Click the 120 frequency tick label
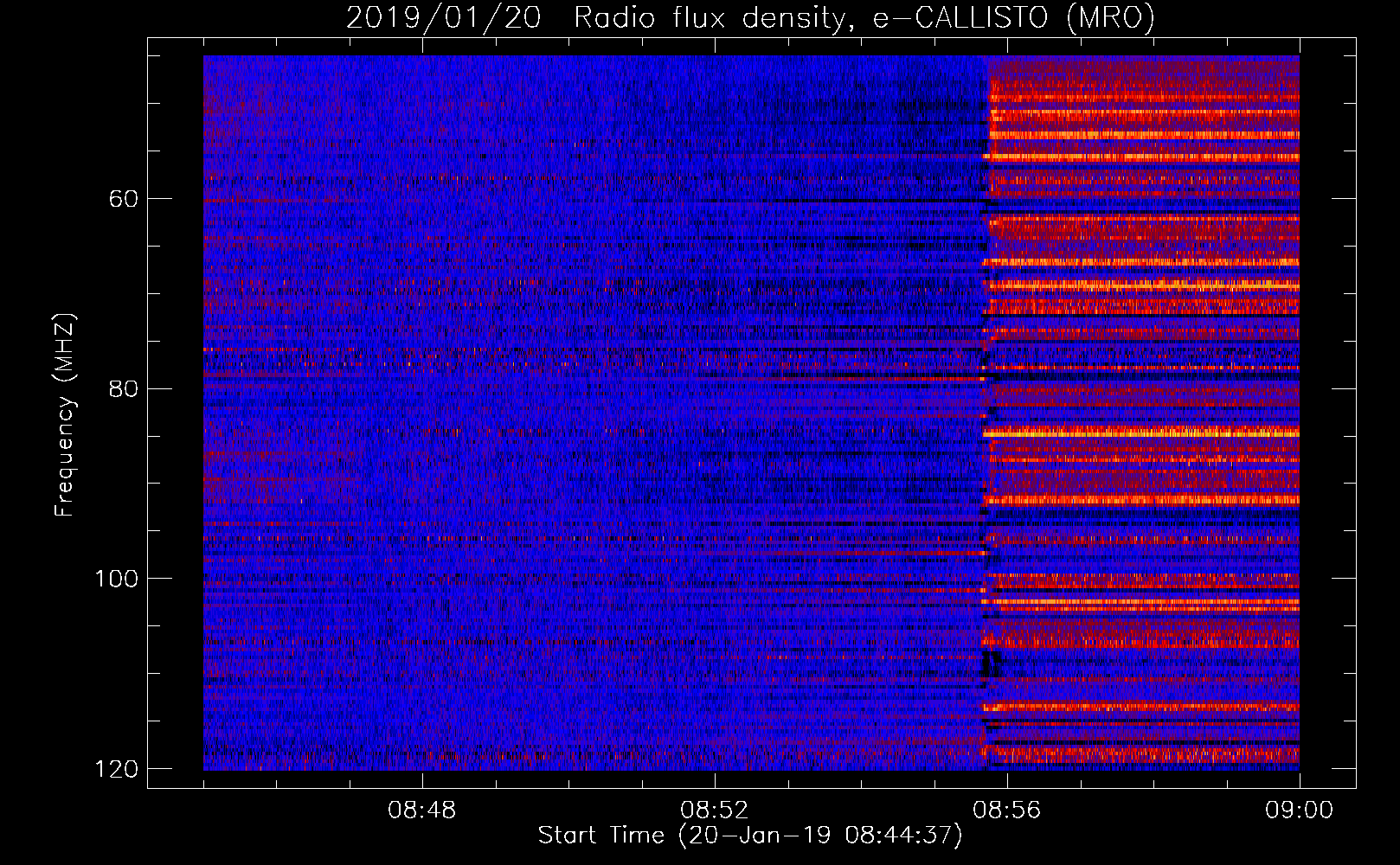 click(x=116, y=769)
